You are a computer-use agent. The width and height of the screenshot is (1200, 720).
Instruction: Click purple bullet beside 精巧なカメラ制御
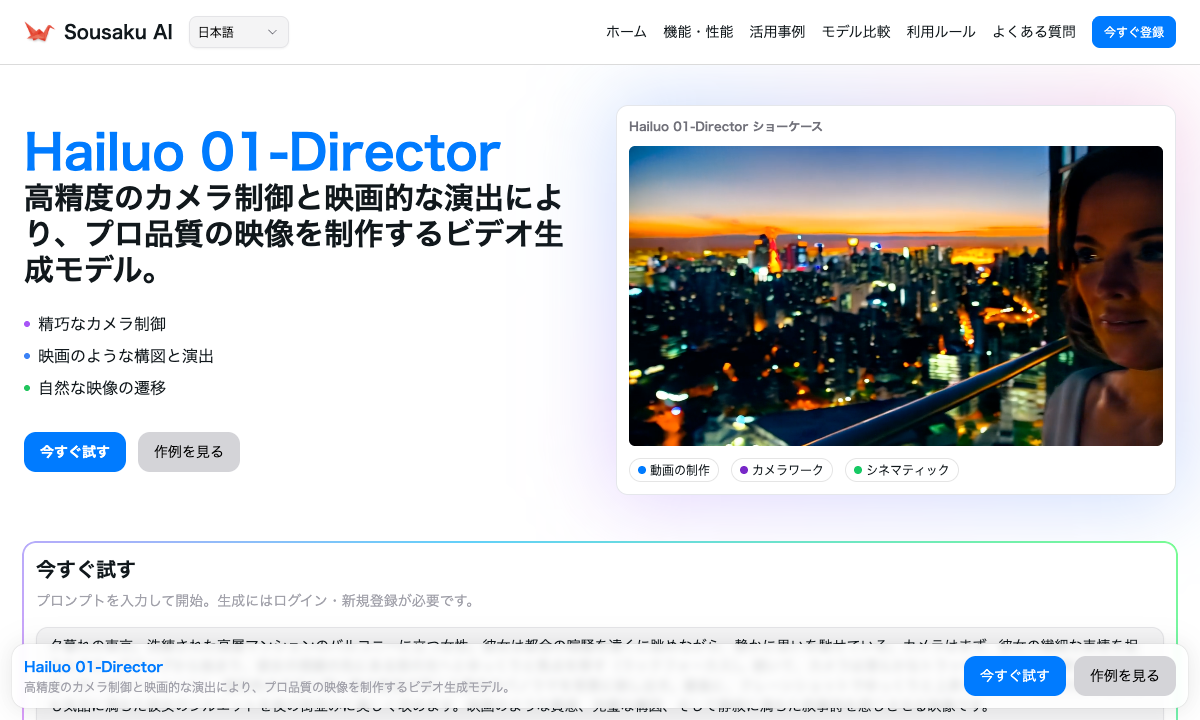coord(27,324)
